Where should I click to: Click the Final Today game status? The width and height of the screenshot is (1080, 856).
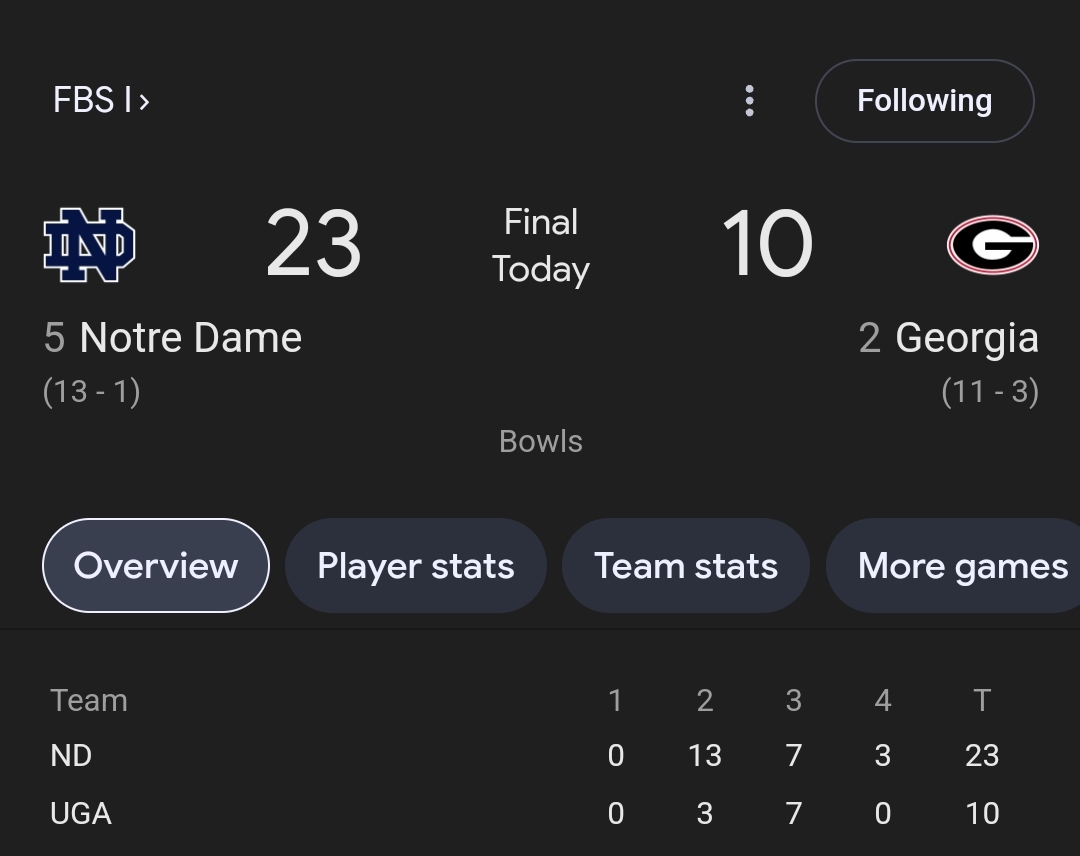click(x=541, y=246)
